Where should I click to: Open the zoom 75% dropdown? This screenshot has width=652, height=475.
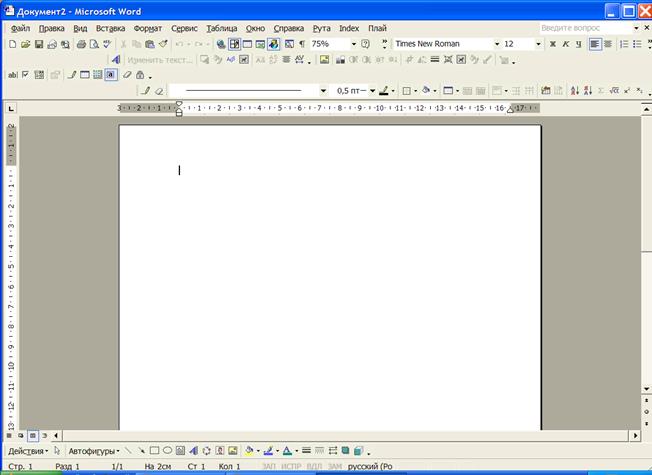pos(353,45)
